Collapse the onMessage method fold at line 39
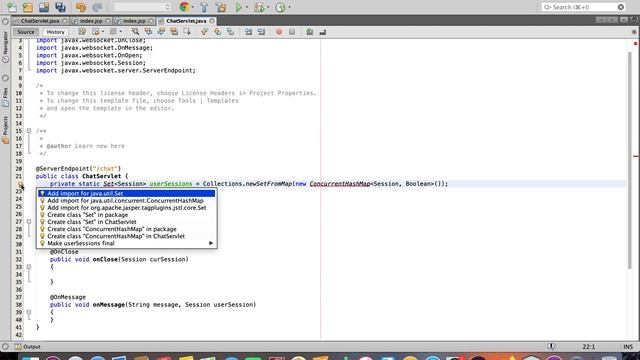The height and width of the screenshot is (360, 640). [x=29, y=312]
